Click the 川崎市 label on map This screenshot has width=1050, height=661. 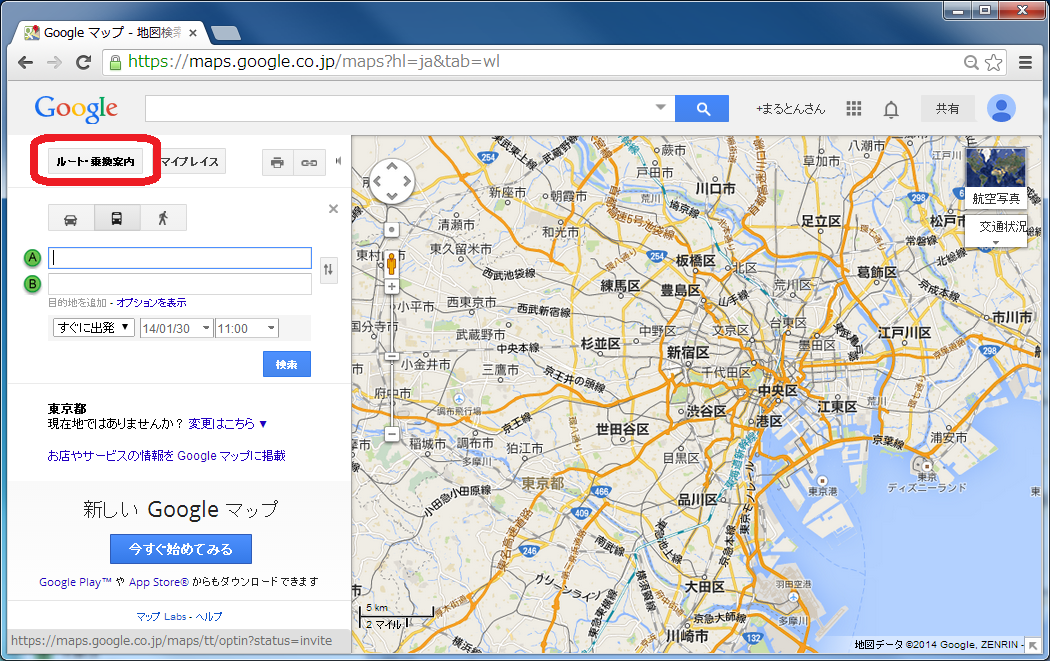687,636
